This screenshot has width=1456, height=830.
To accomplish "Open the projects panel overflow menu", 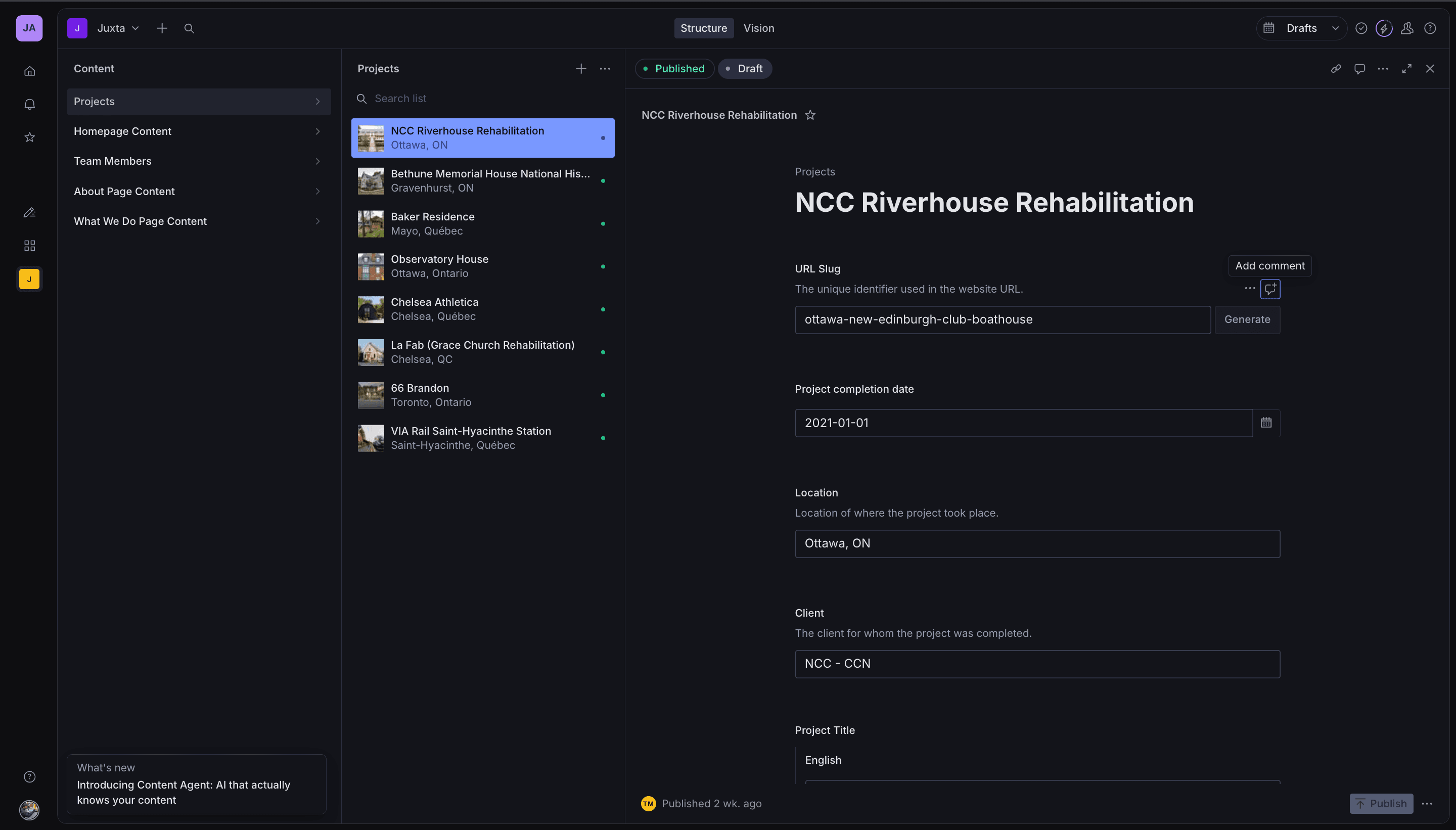I will coord(604,68).
